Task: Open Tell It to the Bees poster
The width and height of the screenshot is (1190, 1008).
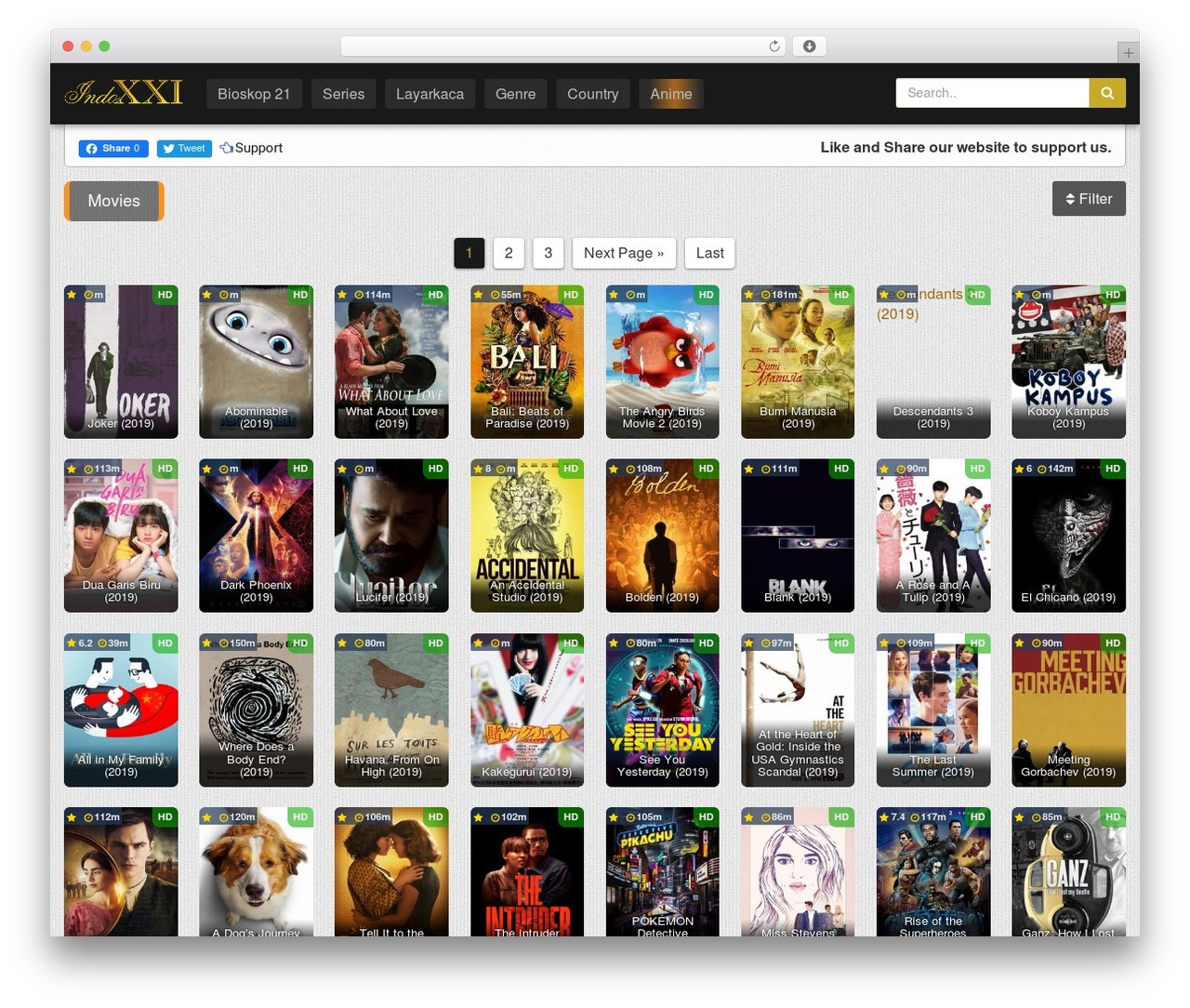Action: tap(391, 872)
